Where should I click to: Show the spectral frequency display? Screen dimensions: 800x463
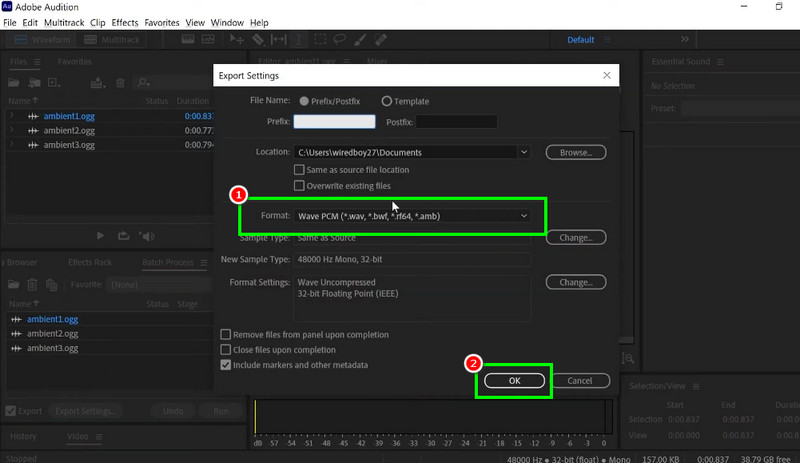188,39
